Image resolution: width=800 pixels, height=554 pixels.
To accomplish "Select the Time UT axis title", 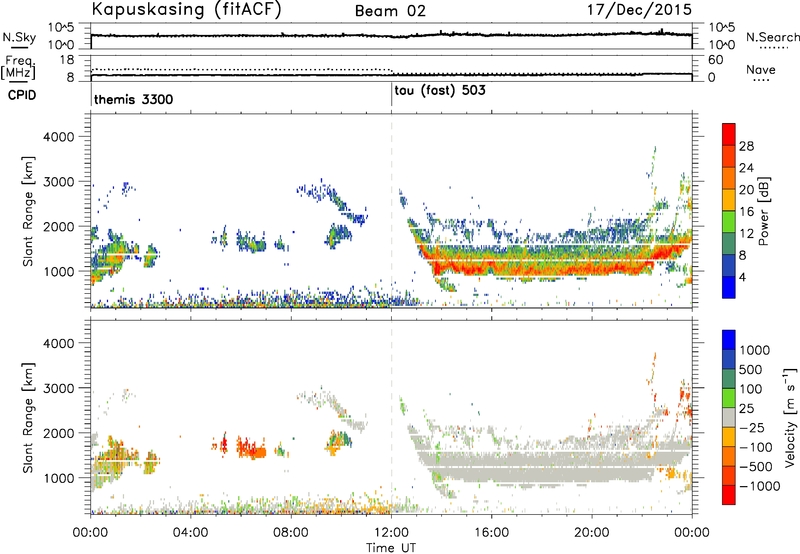I will [391, 548].
